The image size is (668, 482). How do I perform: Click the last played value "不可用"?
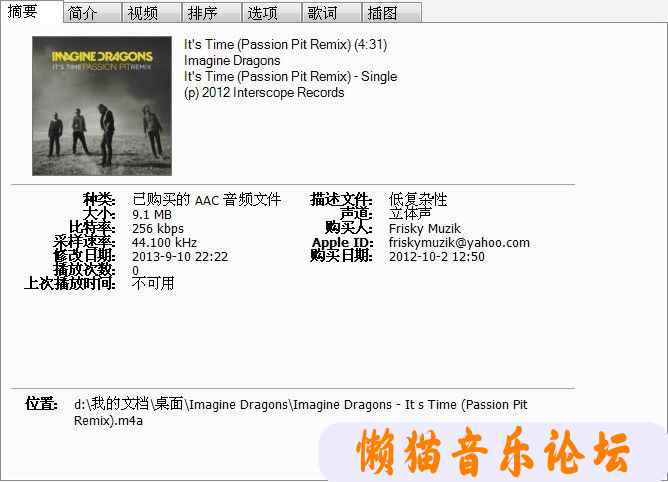pos(153,283)
